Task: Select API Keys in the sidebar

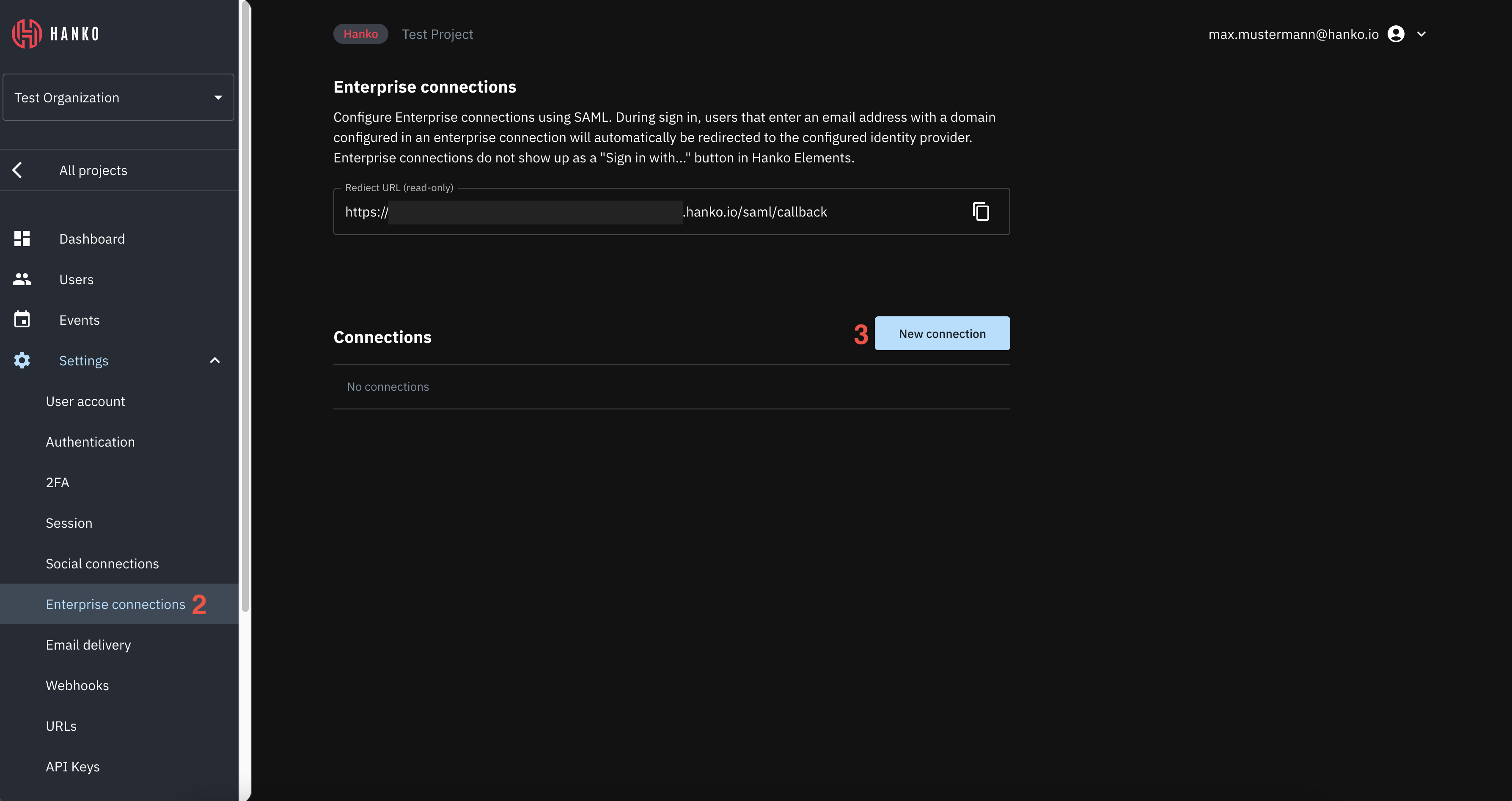Action: [73, 766]
